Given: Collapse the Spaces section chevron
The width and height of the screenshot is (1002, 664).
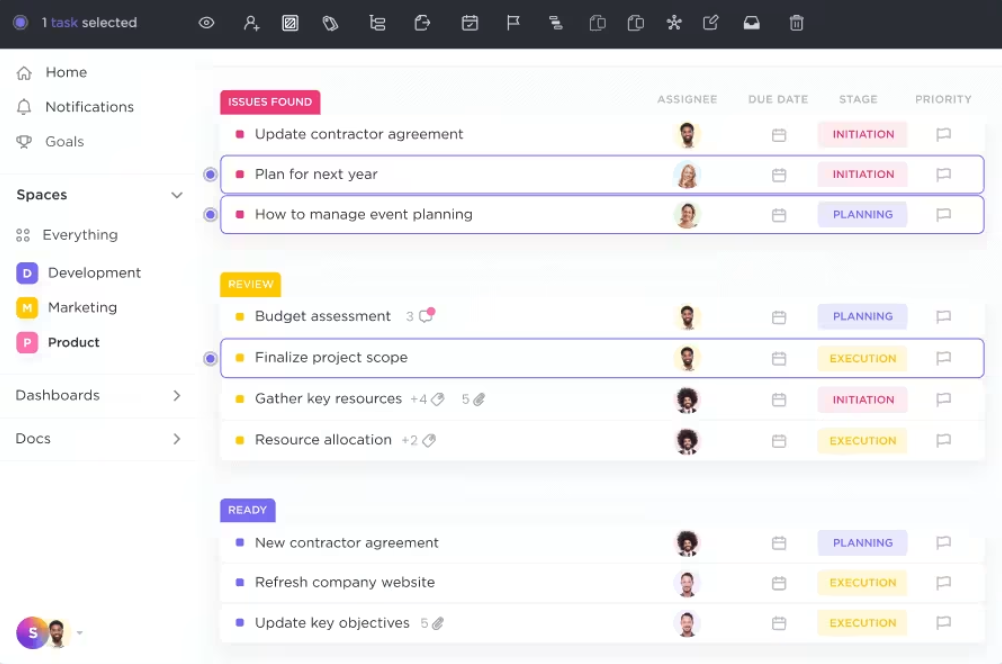Looking at the screenshot, I should pyautogui.click(x=177, y=195).
